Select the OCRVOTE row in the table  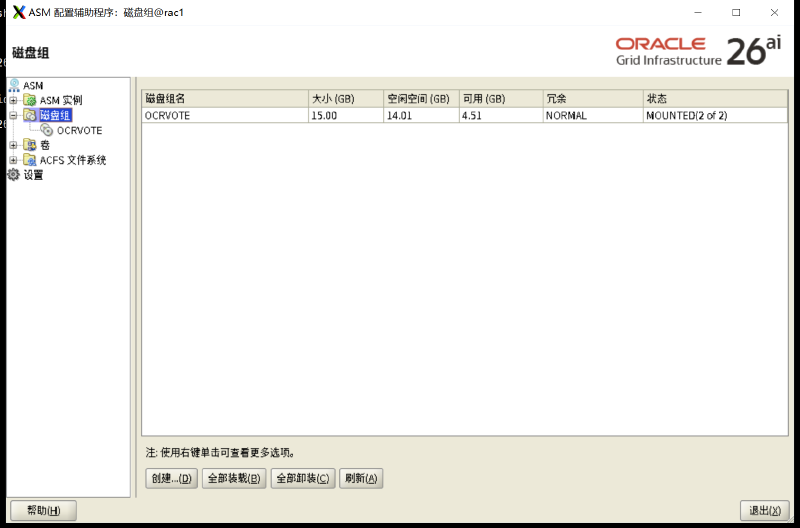tap(465, 115)
